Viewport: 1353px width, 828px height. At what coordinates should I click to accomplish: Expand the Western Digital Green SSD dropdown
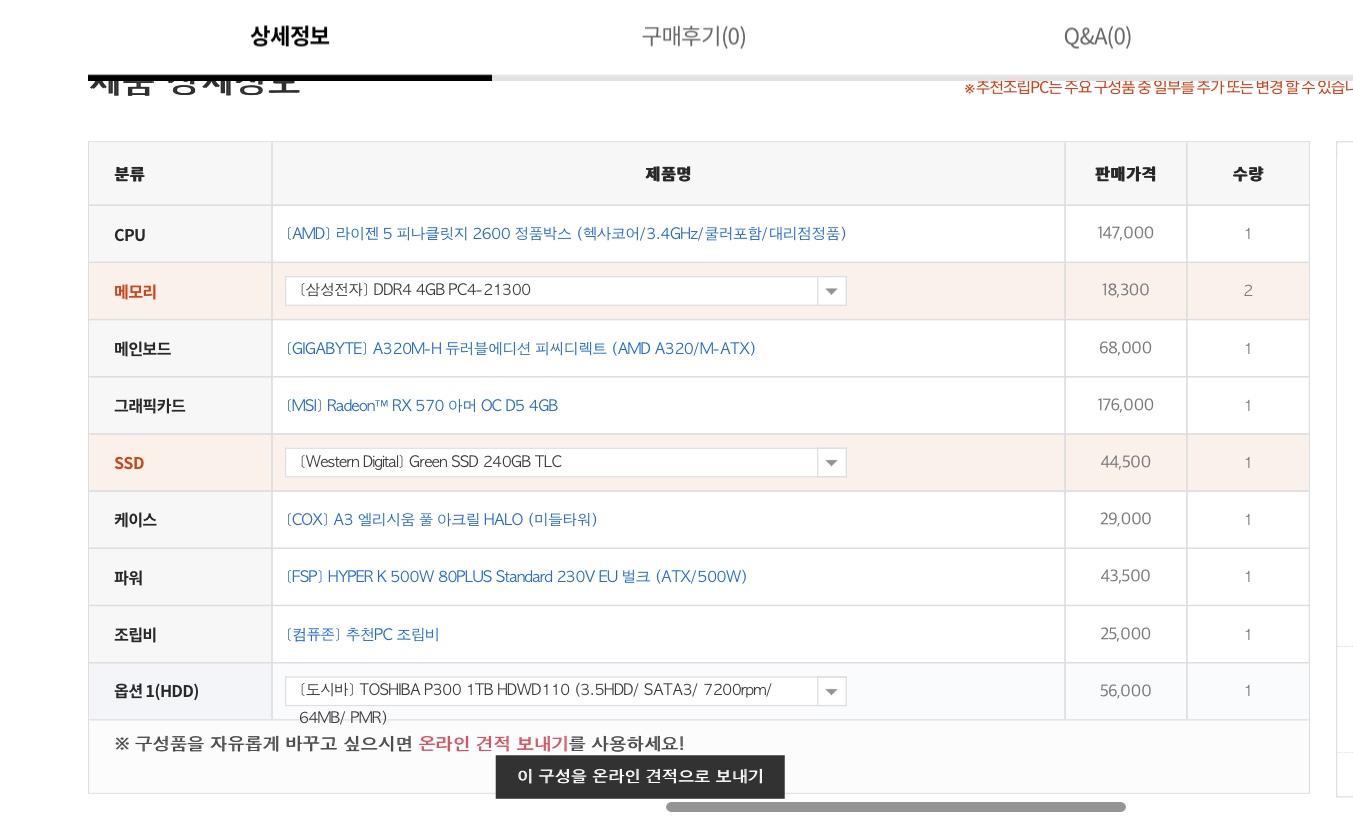(x=551, y=462)
